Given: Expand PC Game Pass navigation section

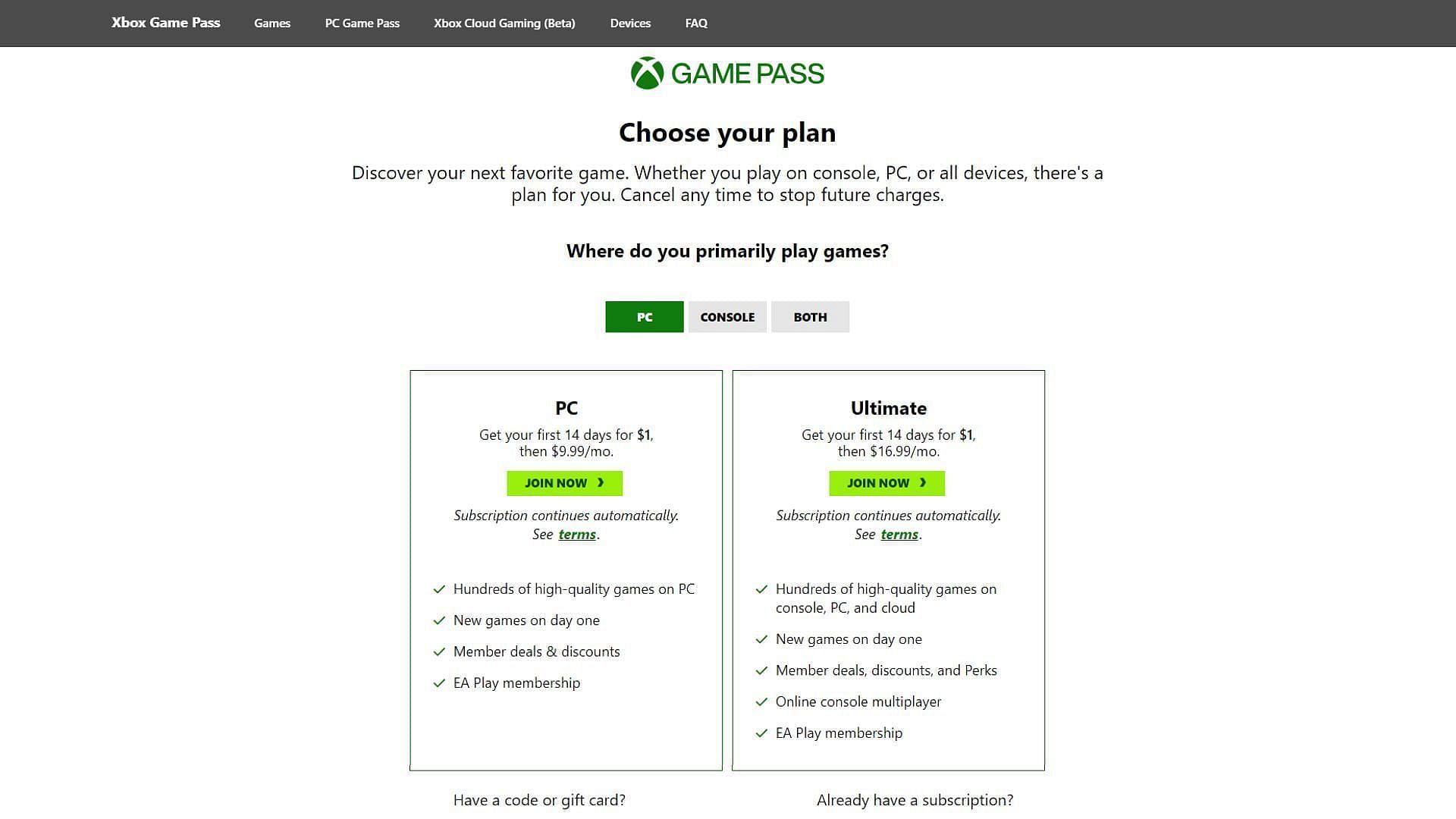Looking at the screenshot, I should [362, 23].
